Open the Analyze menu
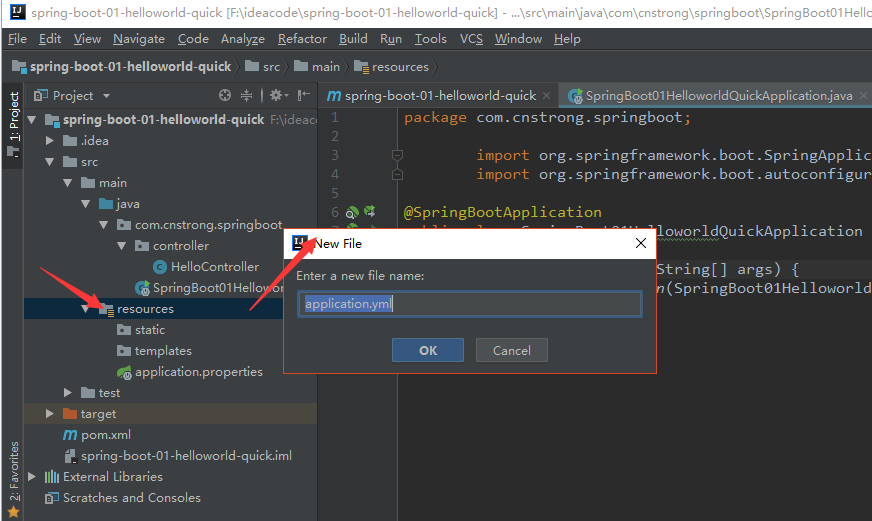Screen dimensions: 872x521 coord(243,39)
